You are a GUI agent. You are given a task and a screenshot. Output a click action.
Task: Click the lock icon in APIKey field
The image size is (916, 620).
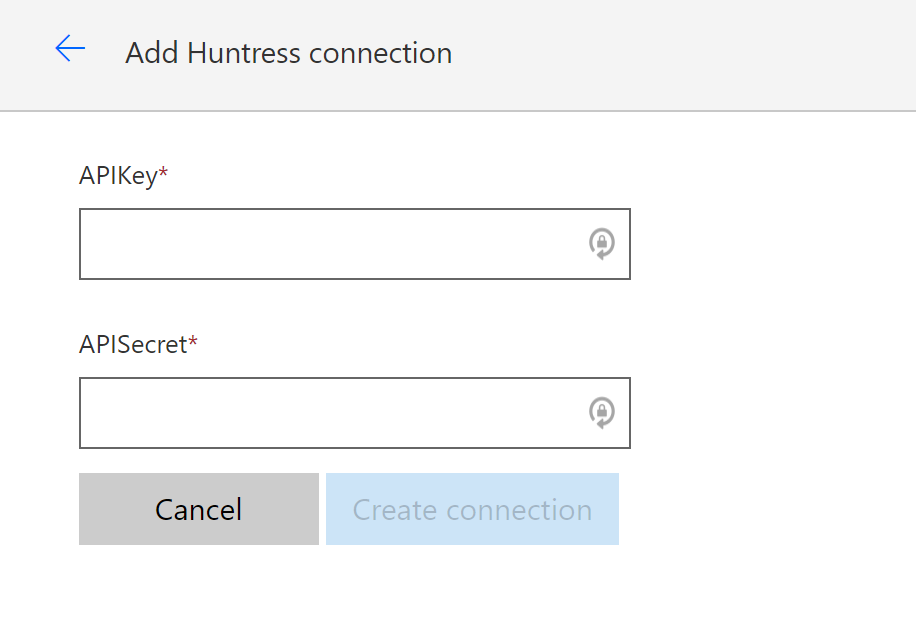601,244
